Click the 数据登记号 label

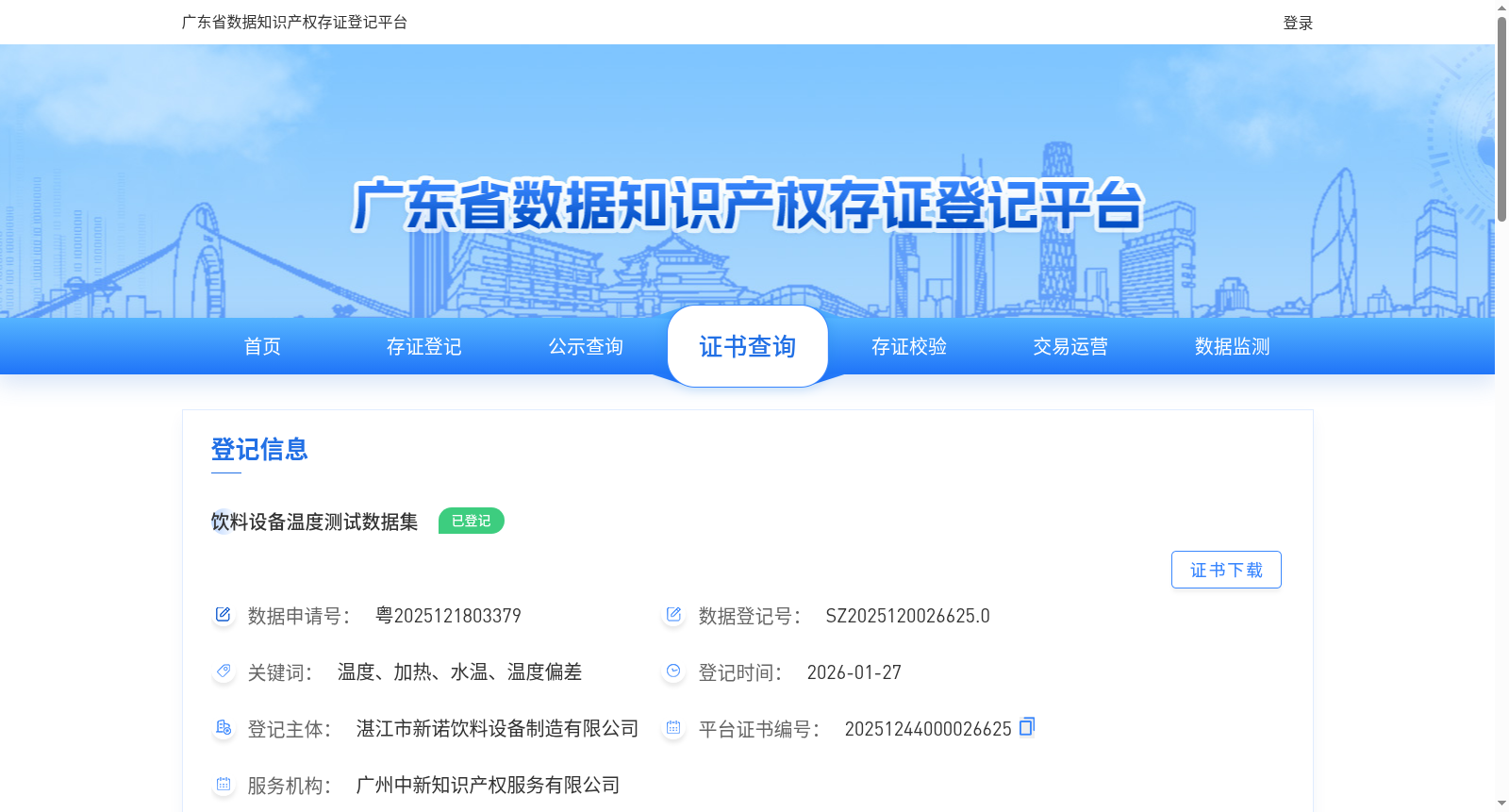click(x=750, y=616)
